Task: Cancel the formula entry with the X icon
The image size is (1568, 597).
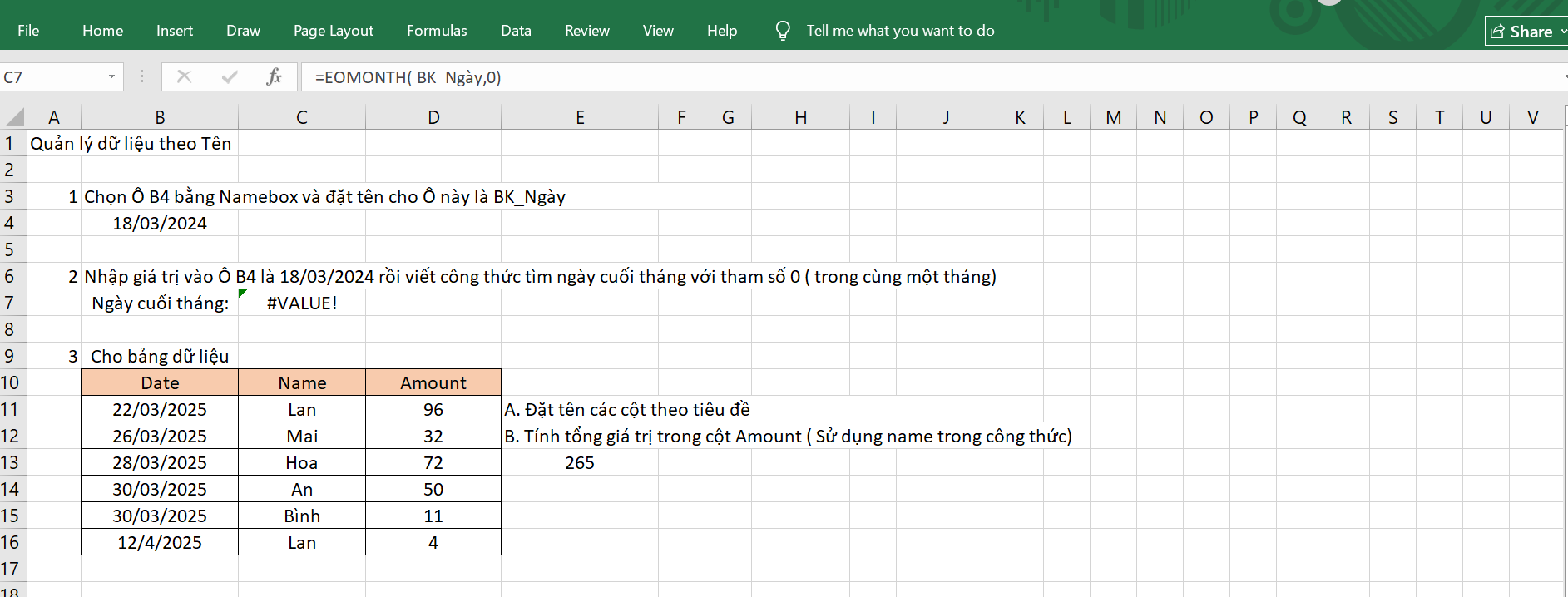Action: 185,77
